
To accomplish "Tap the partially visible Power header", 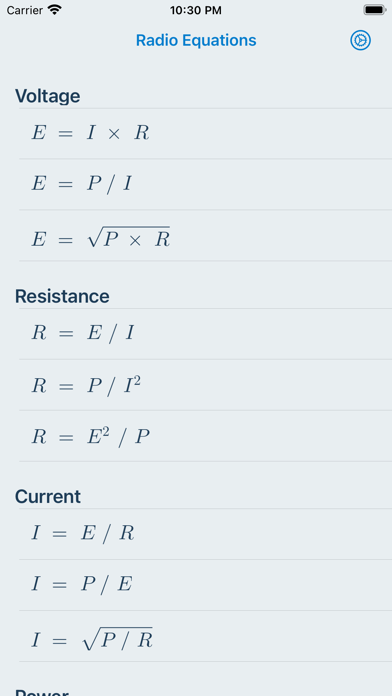I will (41, 692).
